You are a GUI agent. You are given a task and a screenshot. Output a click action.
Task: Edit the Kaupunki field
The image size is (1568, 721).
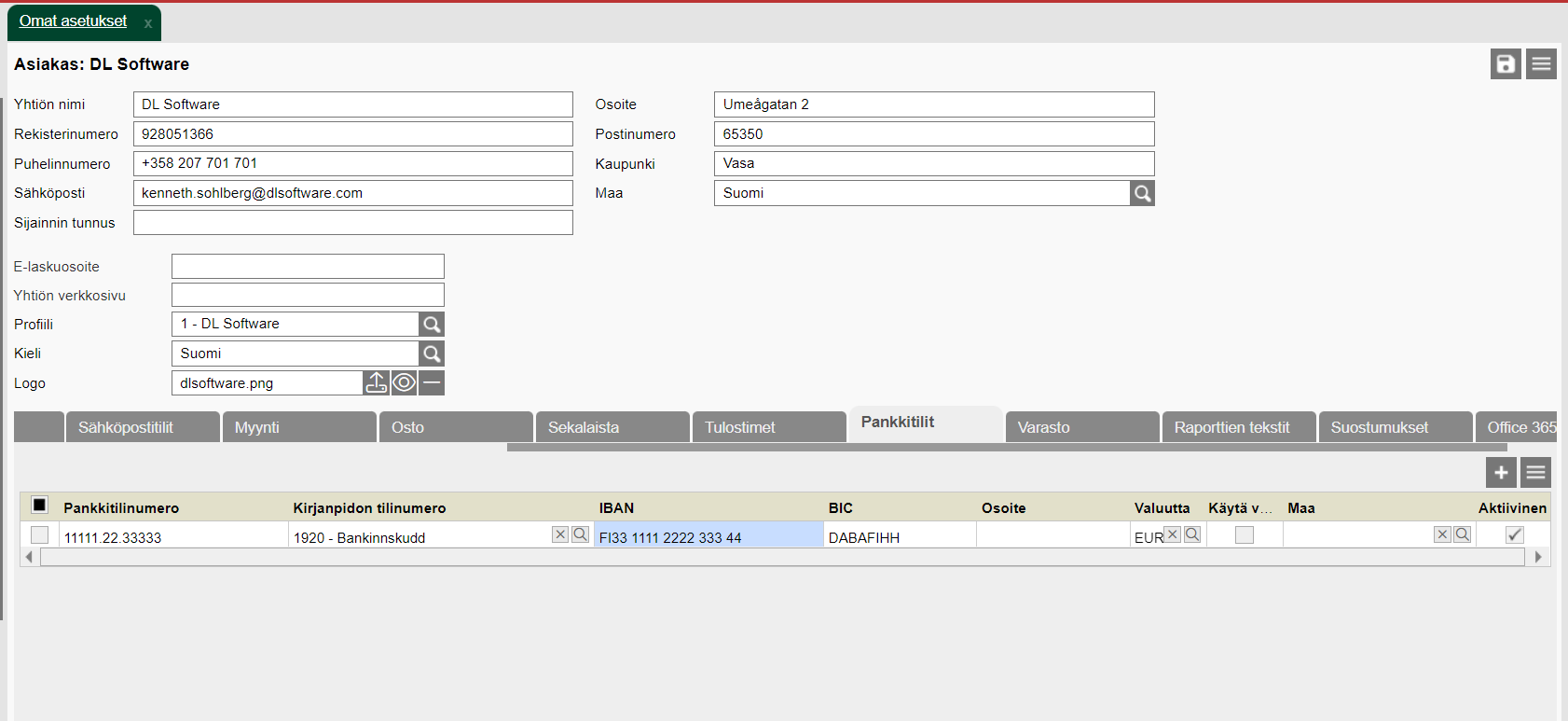tap(934, 163)
